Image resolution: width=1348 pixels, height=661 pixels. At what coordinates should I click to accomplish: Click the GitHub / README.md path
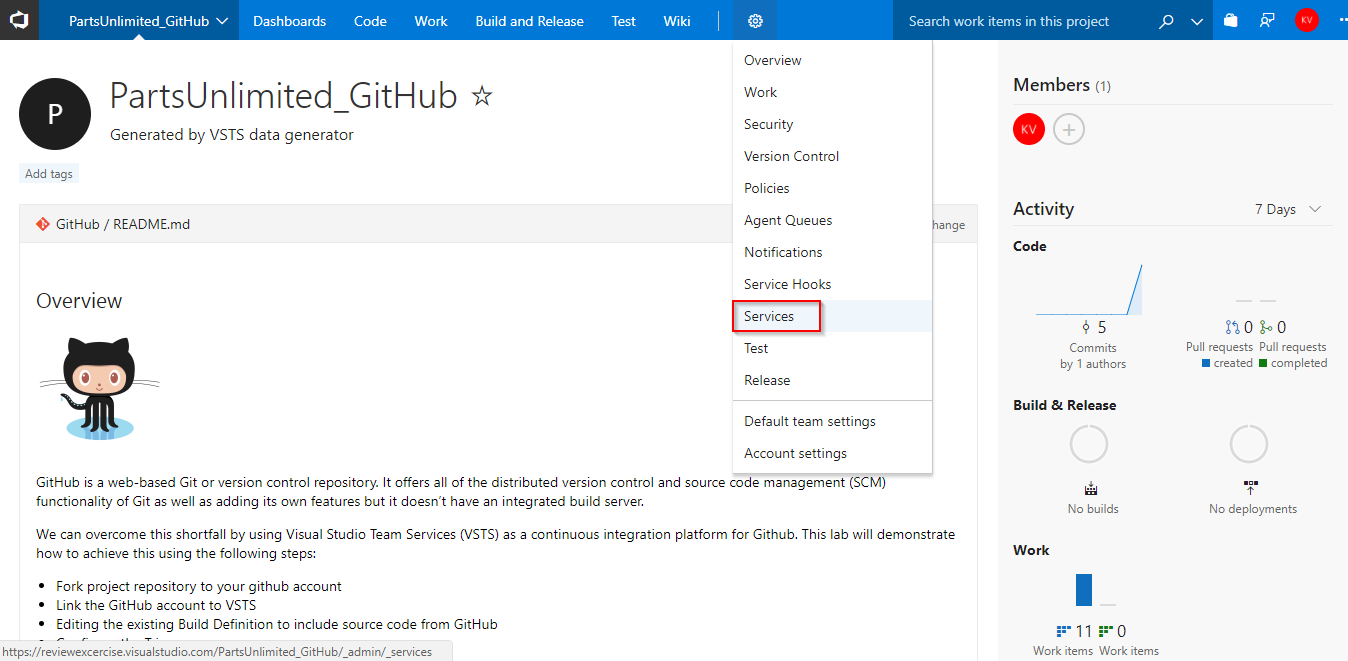(x=123, y=224)
